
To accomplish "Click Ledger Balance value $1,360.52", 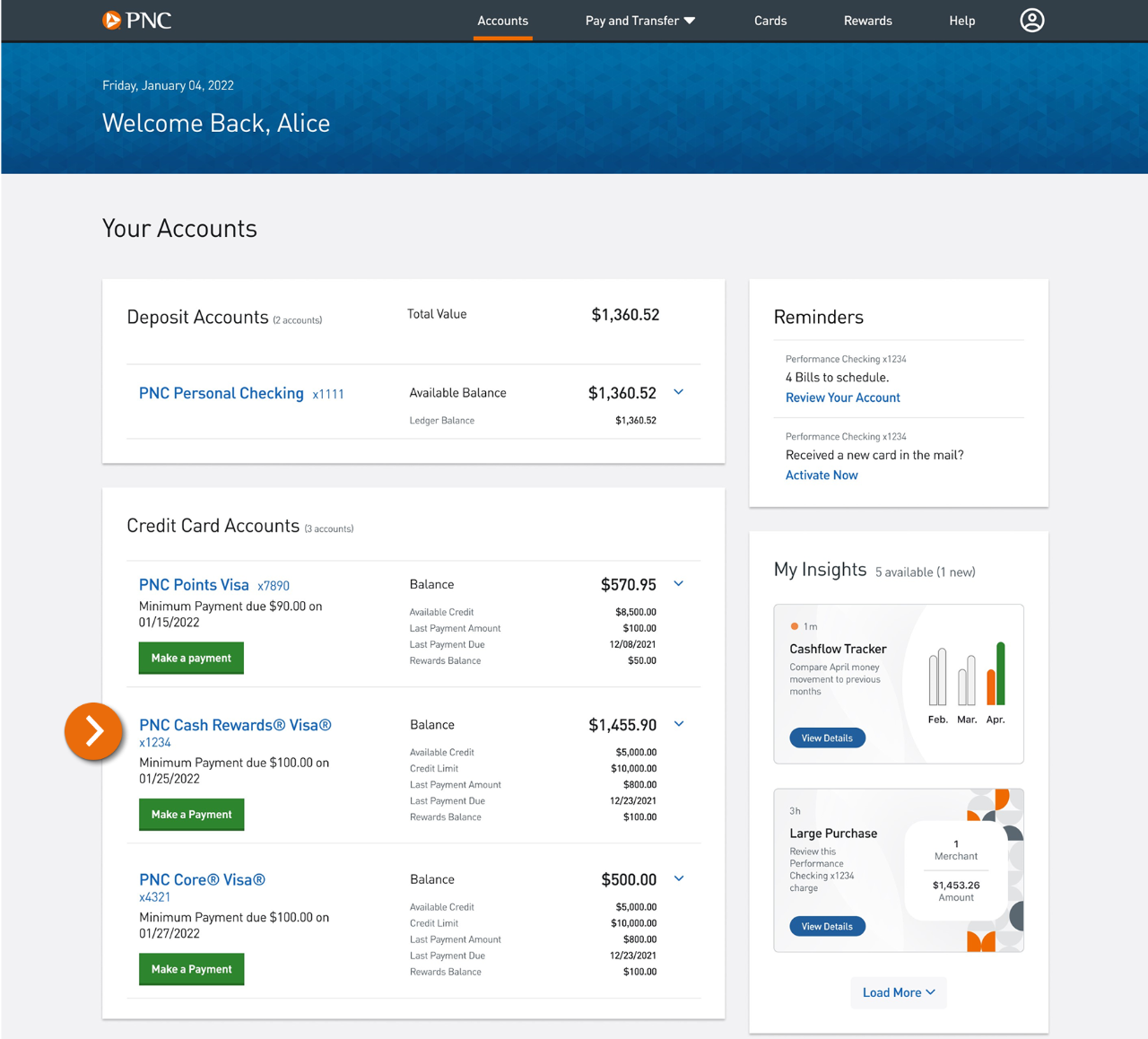I will [636, 420].
